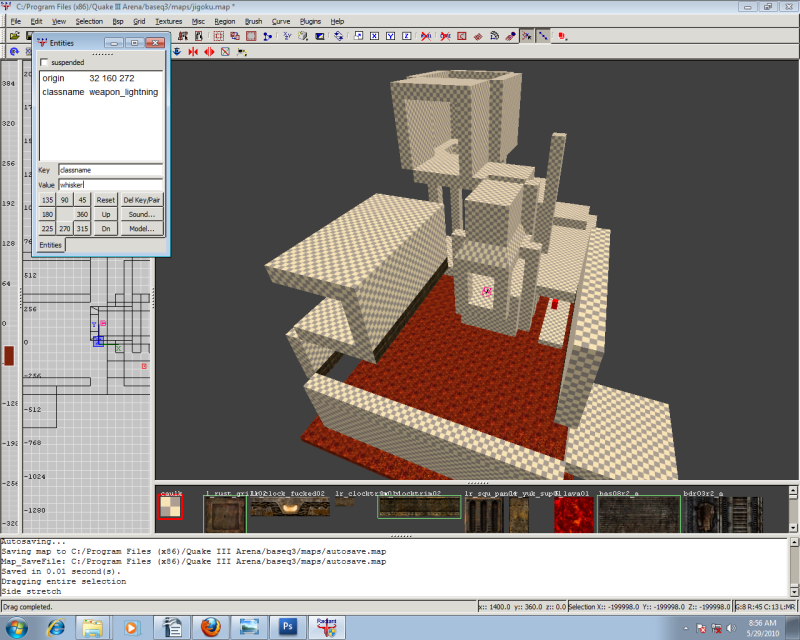Click the first red-crossed filter icon
Viewport: 800px width, 640px height.
[x=426, y=36]
